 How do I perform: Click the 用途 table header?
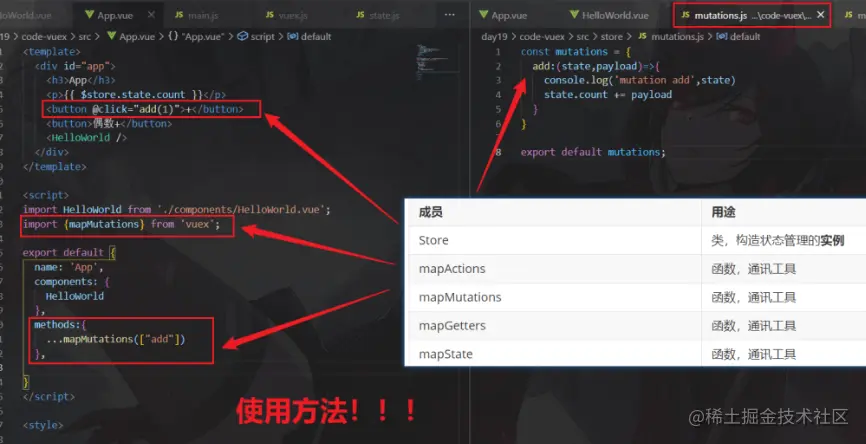coord(723,212)
